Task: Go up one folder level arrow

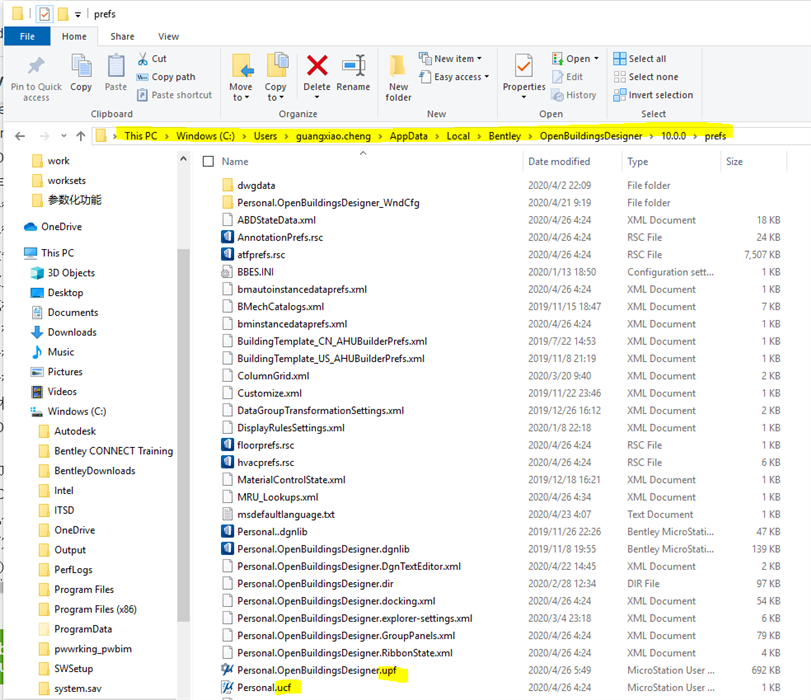Action: [81, 136]
